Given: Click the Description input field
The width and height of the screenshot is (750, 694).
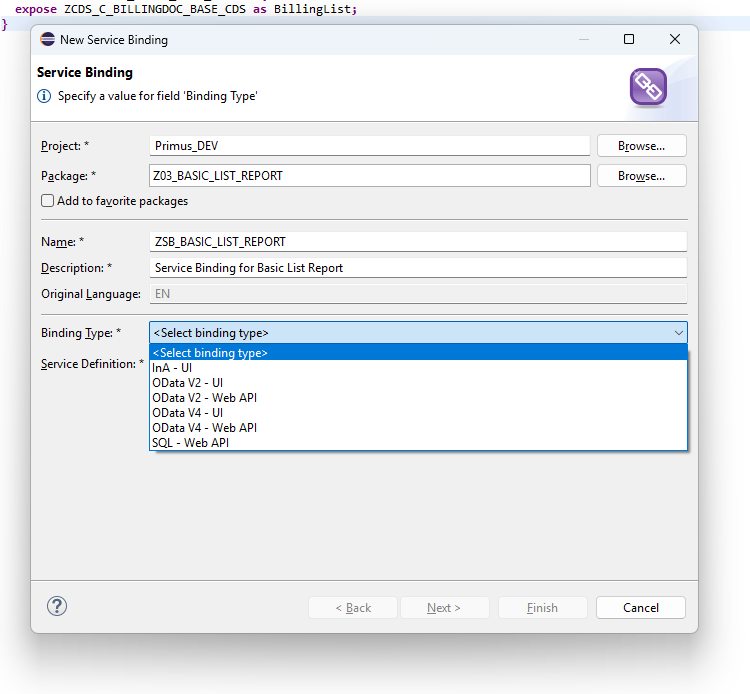Looking at the screenshot, I should (419, 267).
